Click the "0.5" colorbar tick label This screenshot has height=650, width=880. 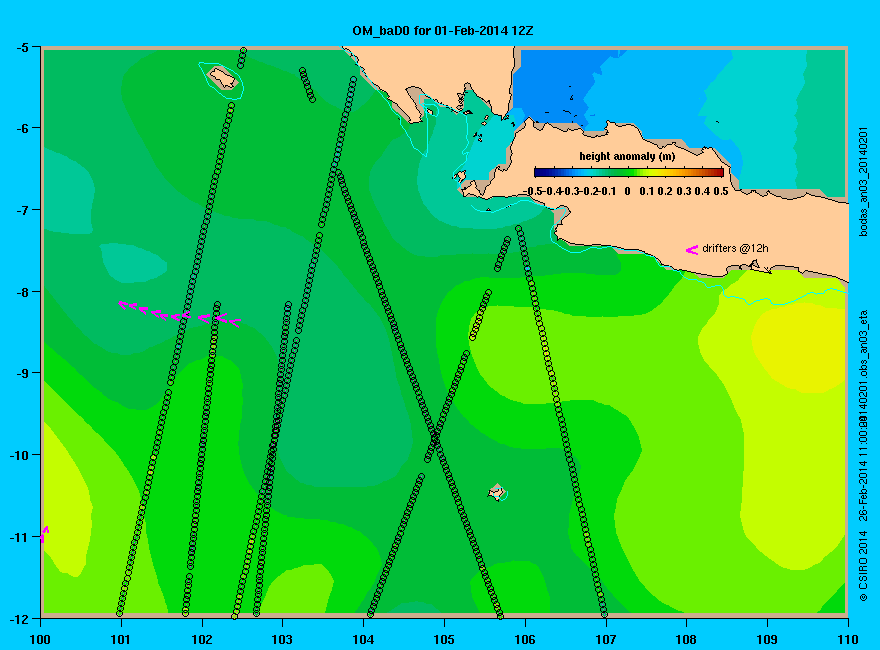coord(721,191)
